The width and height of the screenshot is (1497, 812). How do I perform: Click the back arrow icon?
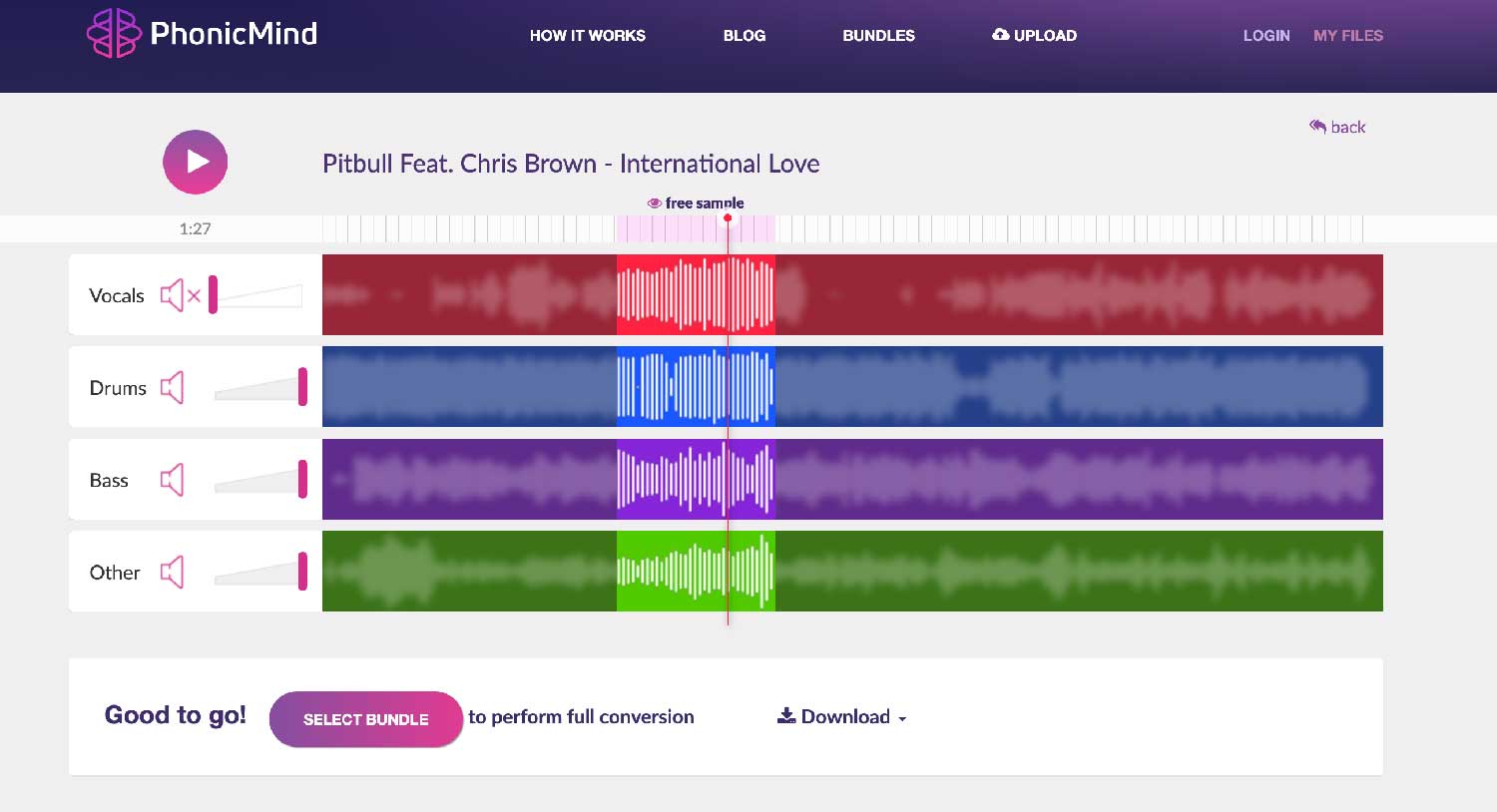click(1317, 127)
